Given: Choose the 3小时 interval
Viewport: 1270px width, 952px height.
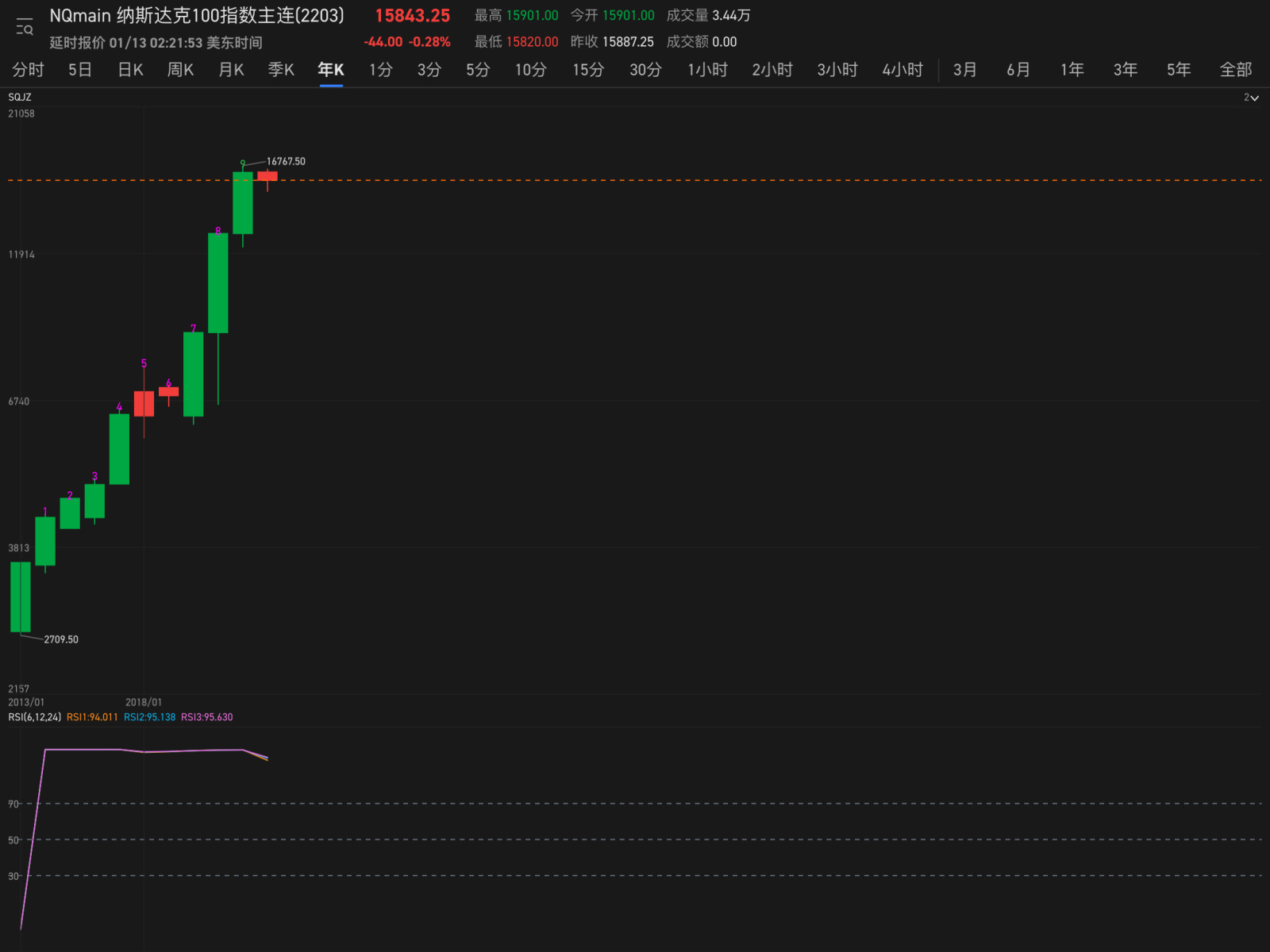Looking at the screenshot, I should [x=838, y=70].
